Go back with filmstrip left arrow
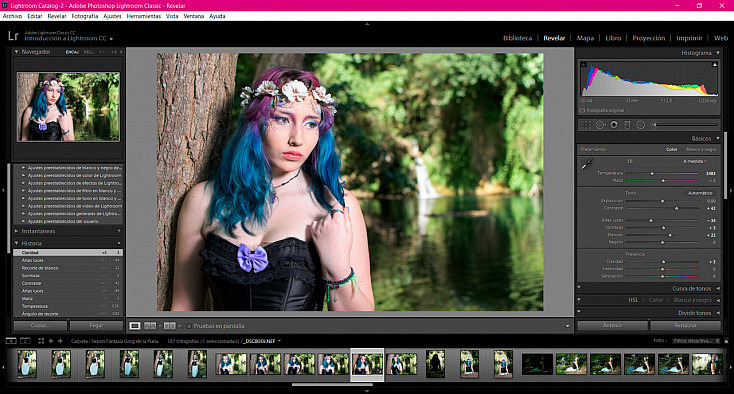 tap(51, 341)
